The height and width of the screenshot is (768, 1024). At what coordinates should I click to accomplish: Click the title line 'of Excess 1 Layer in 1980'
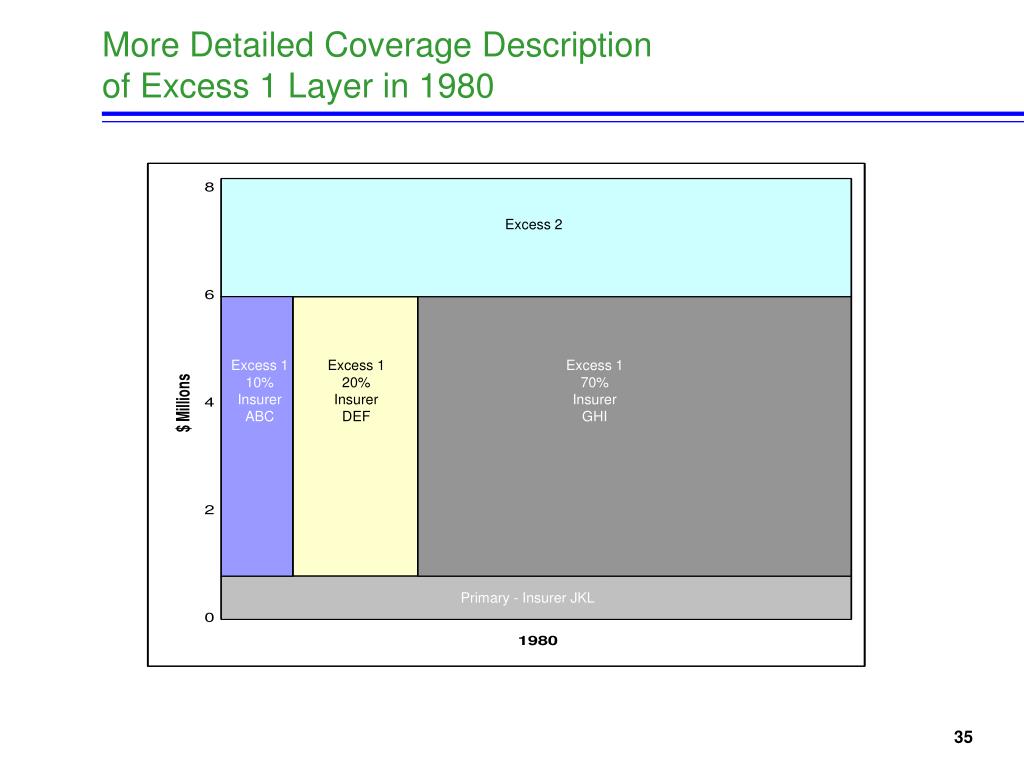[x=298, y=87]
